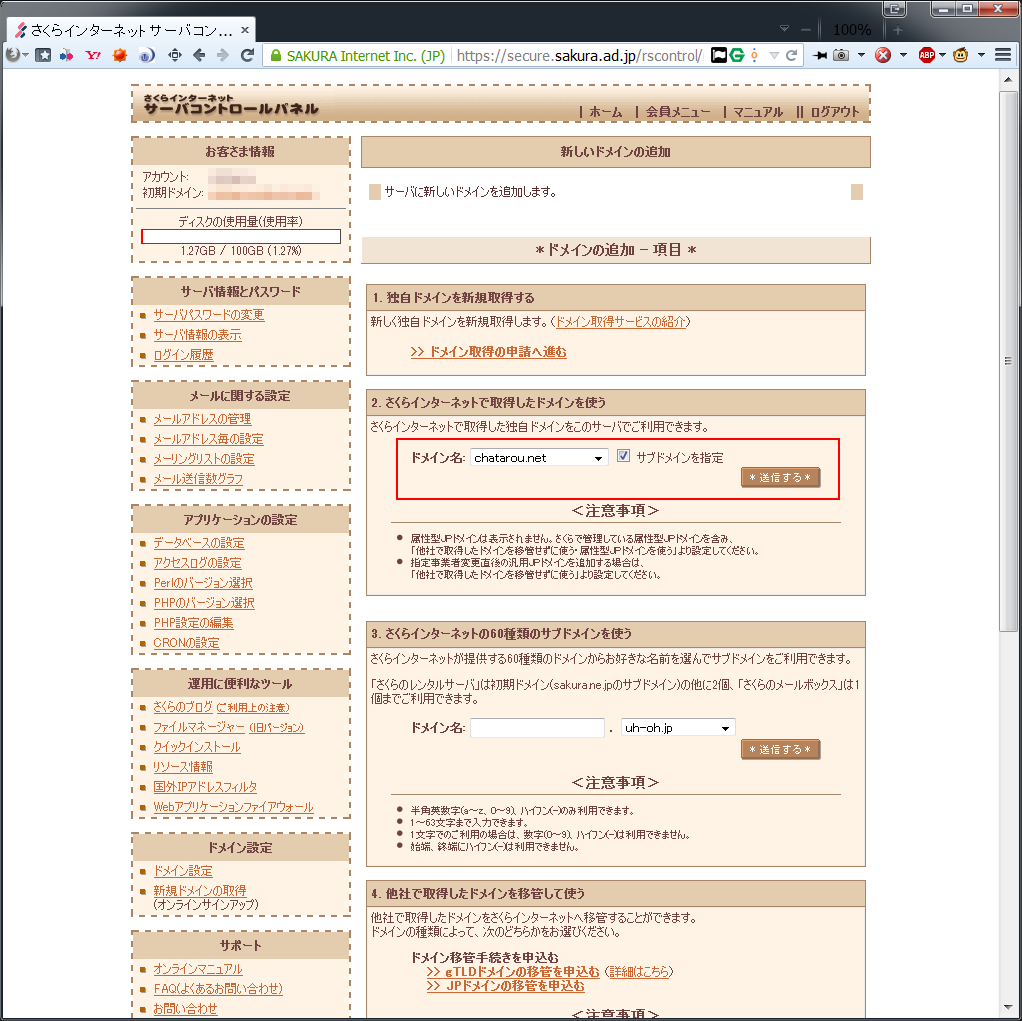This screenshot has width=1022, height=1021.
Task: Click the Adblock Plus ABP icon
Action: 926,55
